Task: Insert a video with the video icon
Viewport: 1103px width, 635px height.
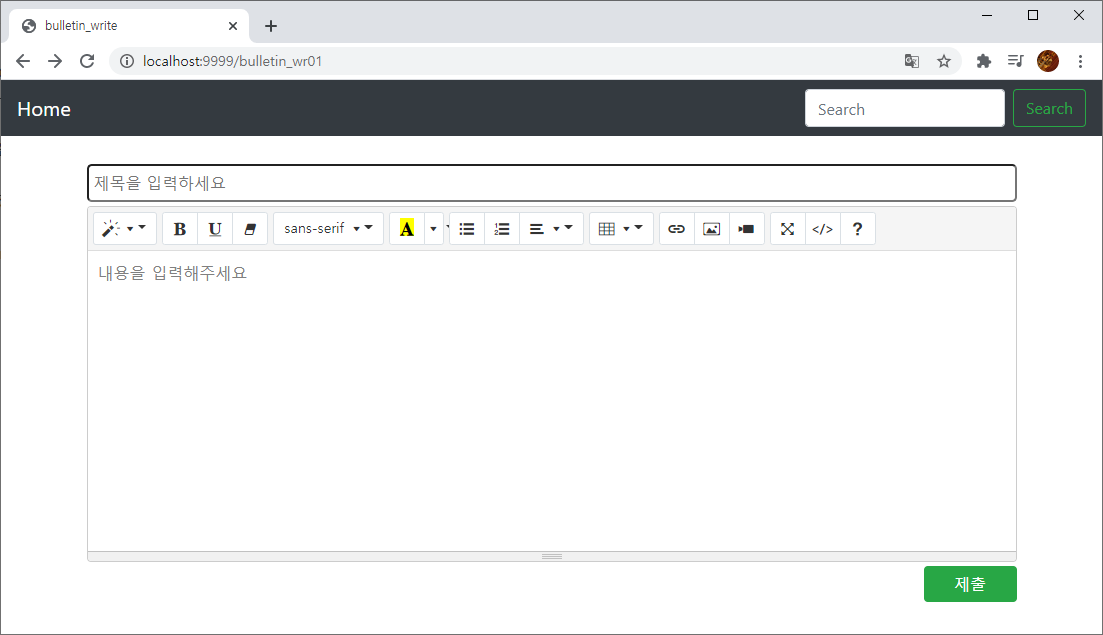Action: pos(746,229)
